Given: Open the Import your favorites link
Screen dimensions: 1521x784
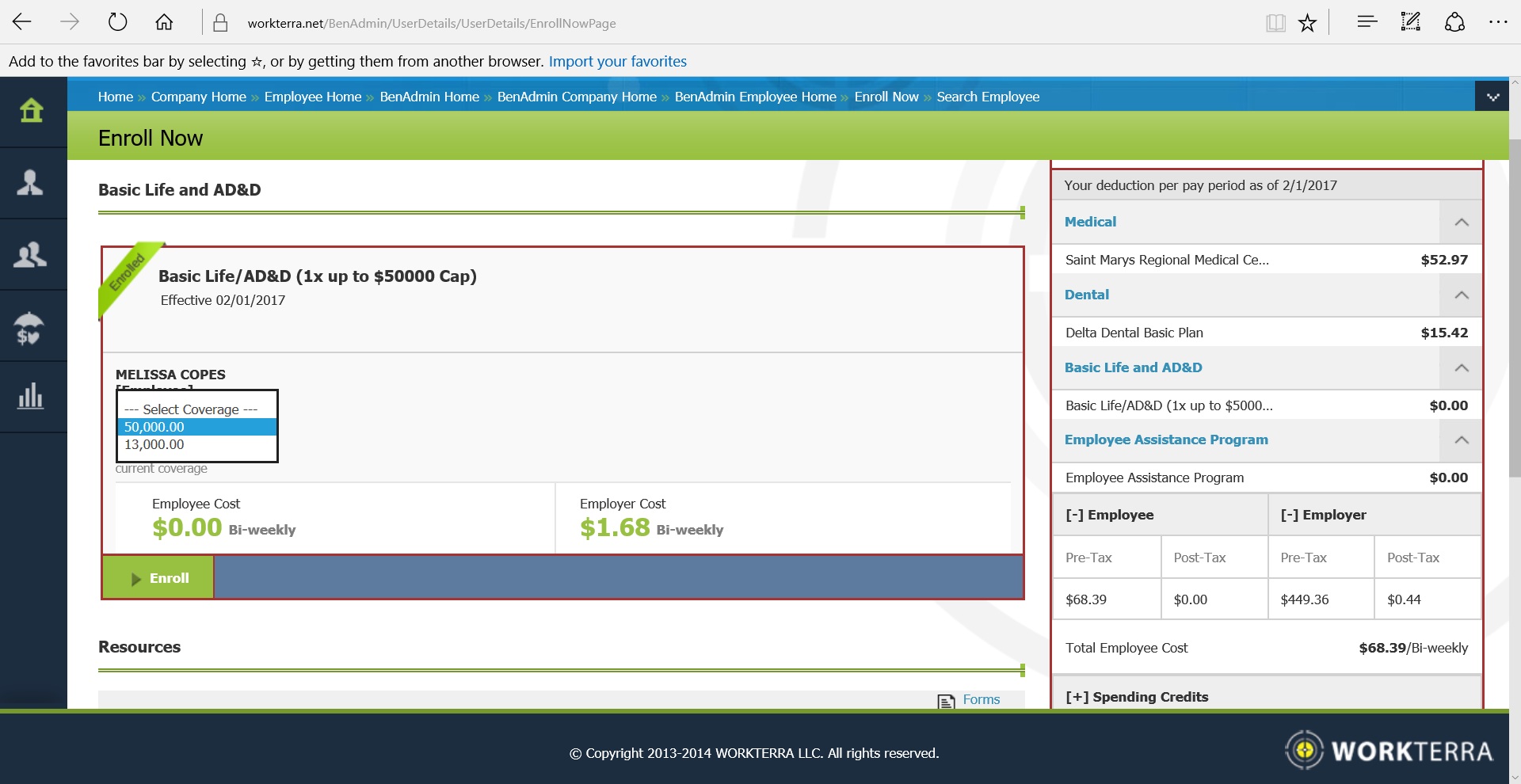Looking at the screenshot, I should [x=617, y=61].
